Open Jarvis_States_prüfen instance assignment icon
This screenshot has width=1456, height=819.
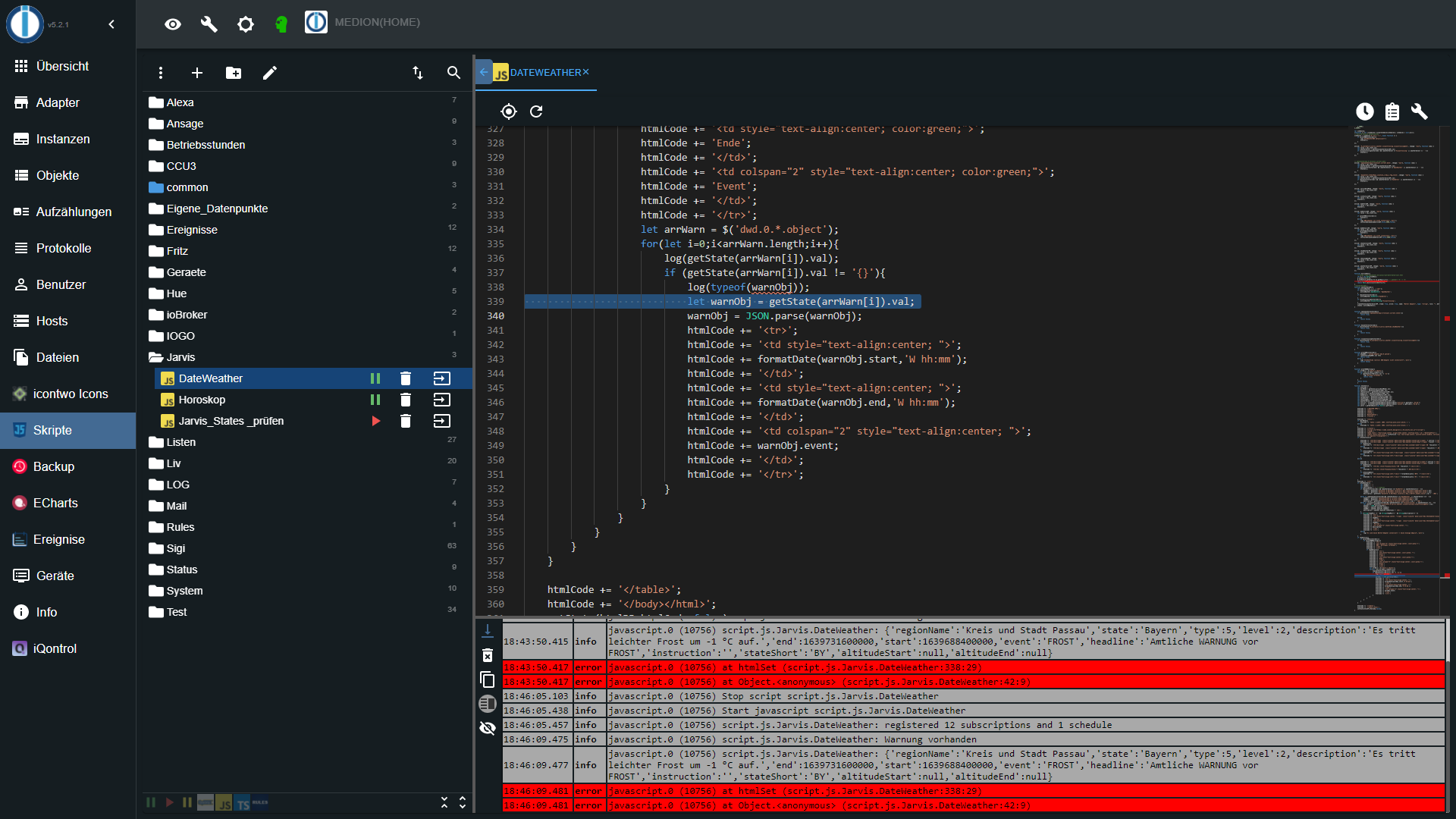(442, 421)
